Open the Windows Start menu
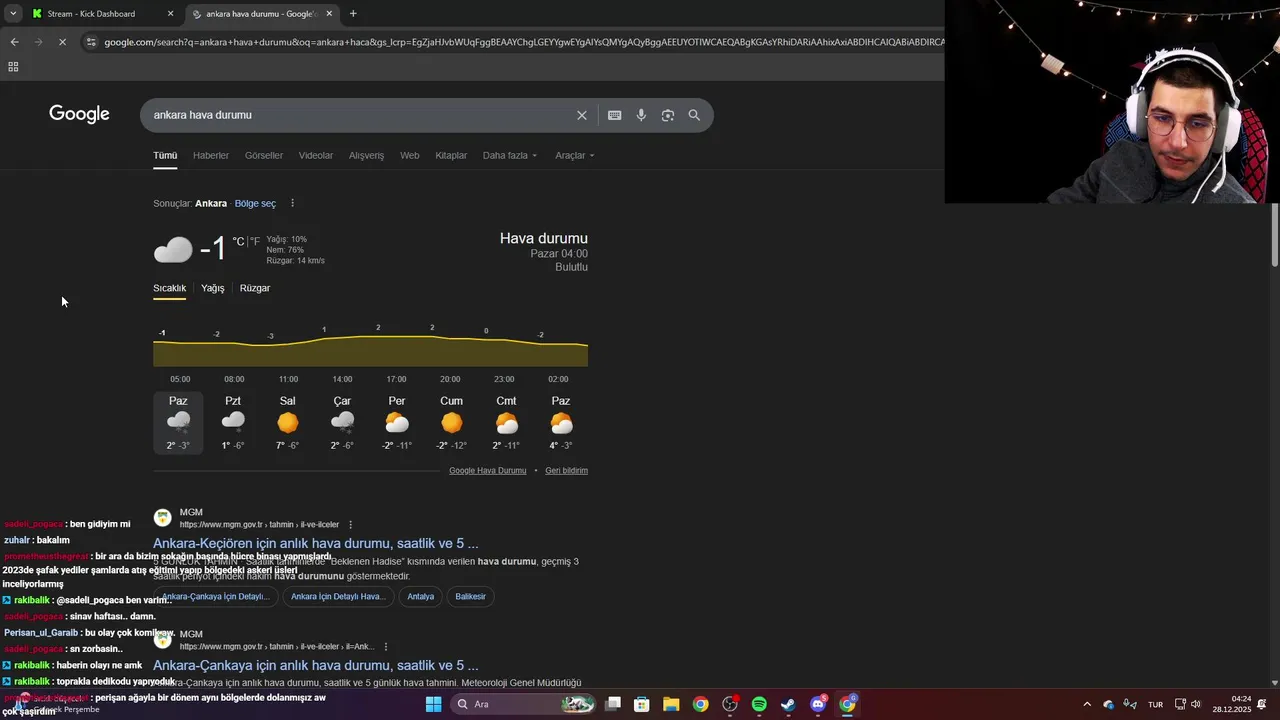This screenshot has height=720, width=1280. click(433, 704)
